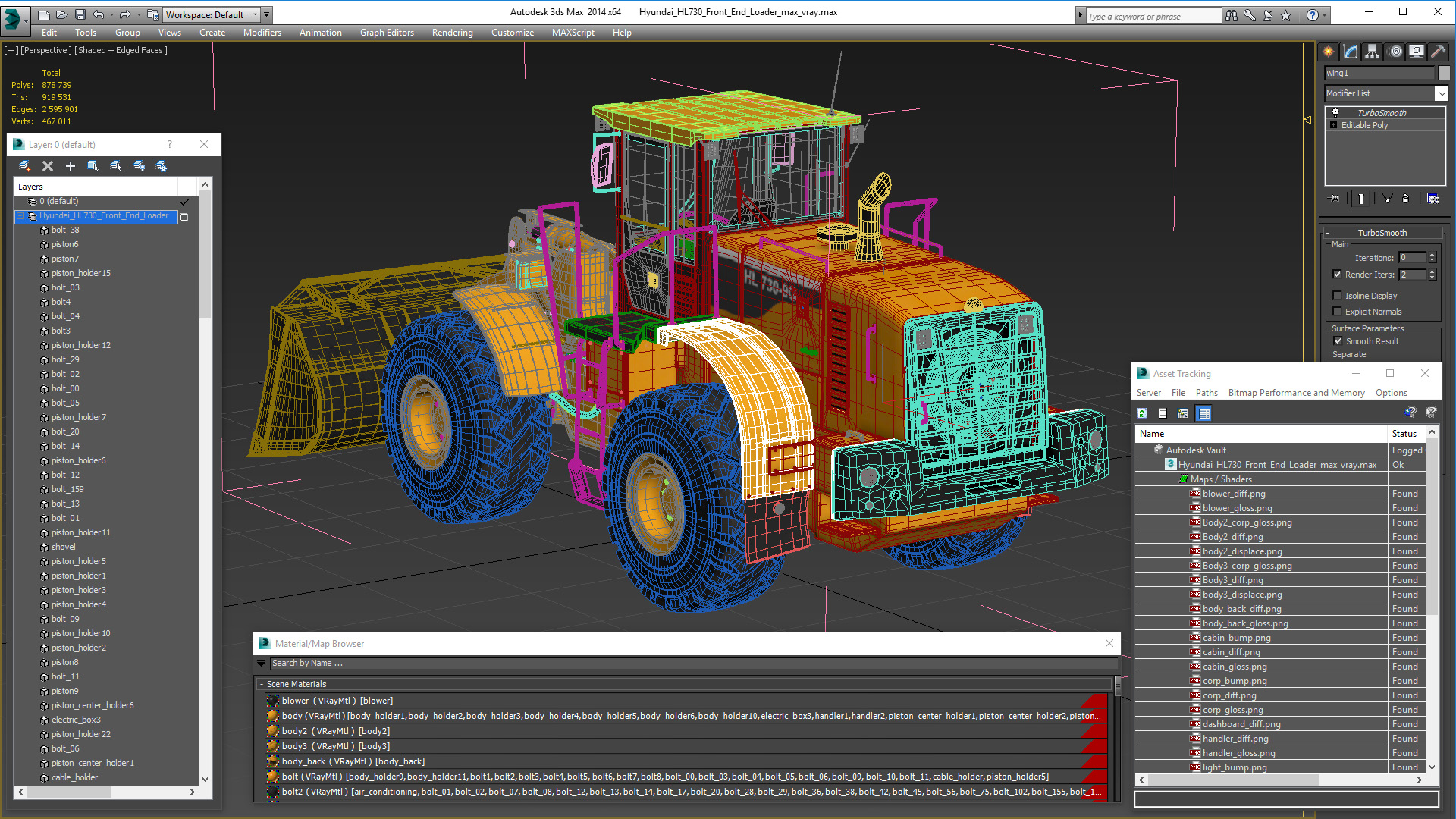Click the wing1 object color swatch

click(x=1444, y=73)
